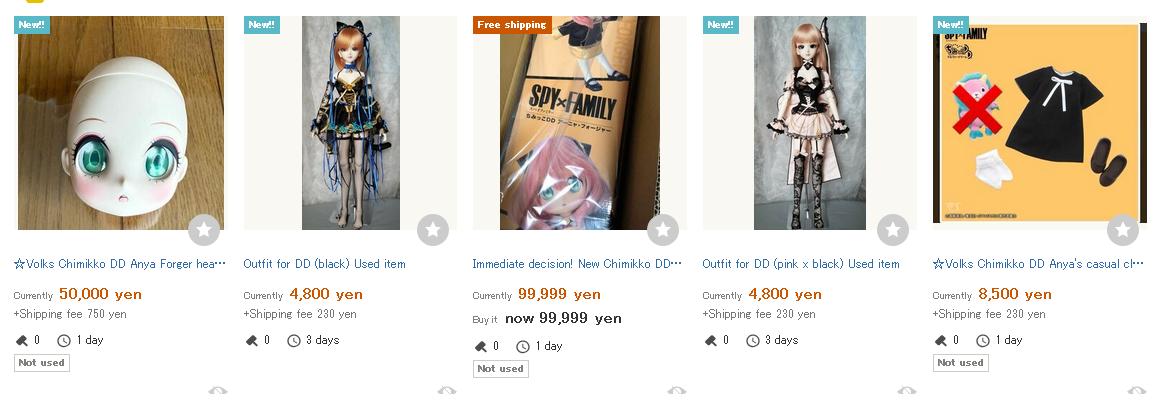View the doll head photo thumbnail

[x=120, y=123]
